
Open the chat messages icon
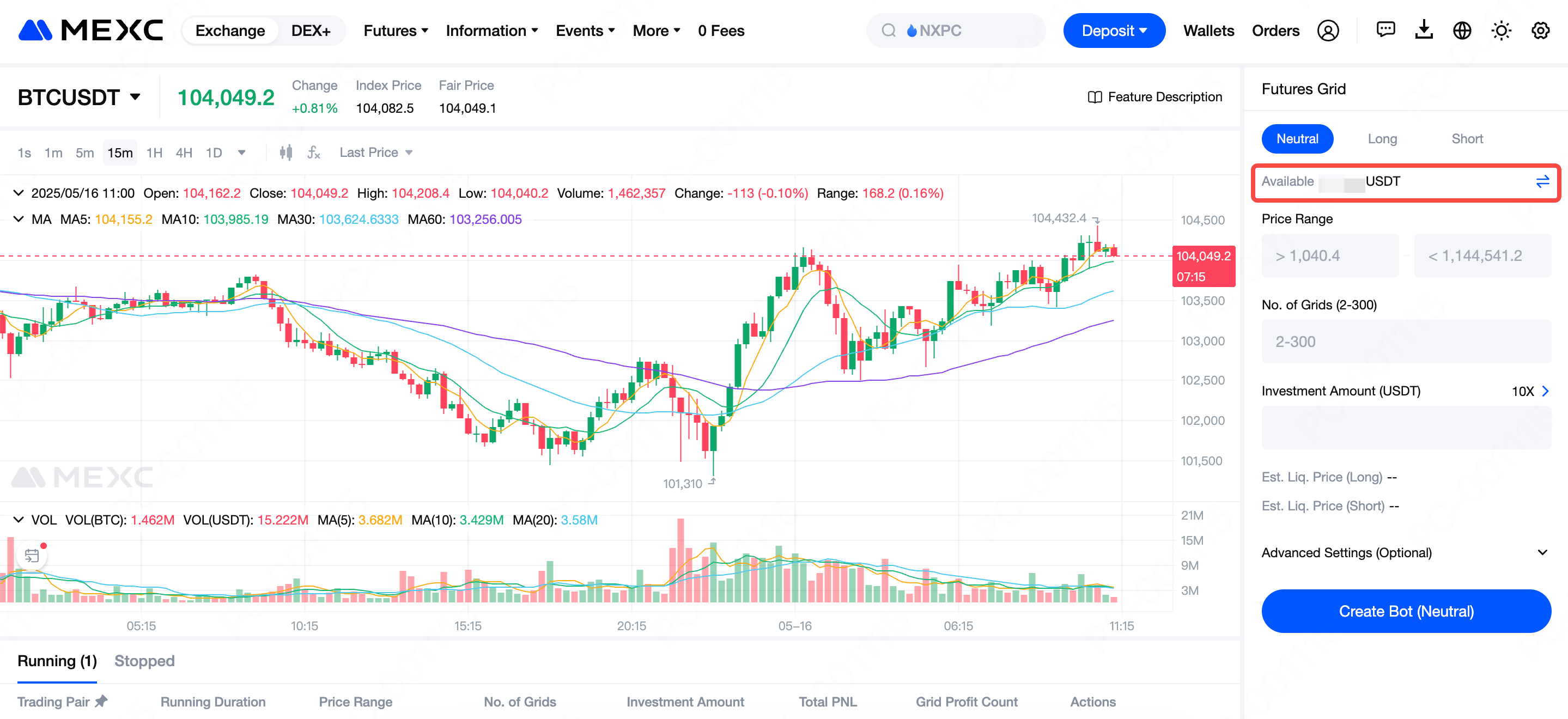click(x=1385, y=30)
